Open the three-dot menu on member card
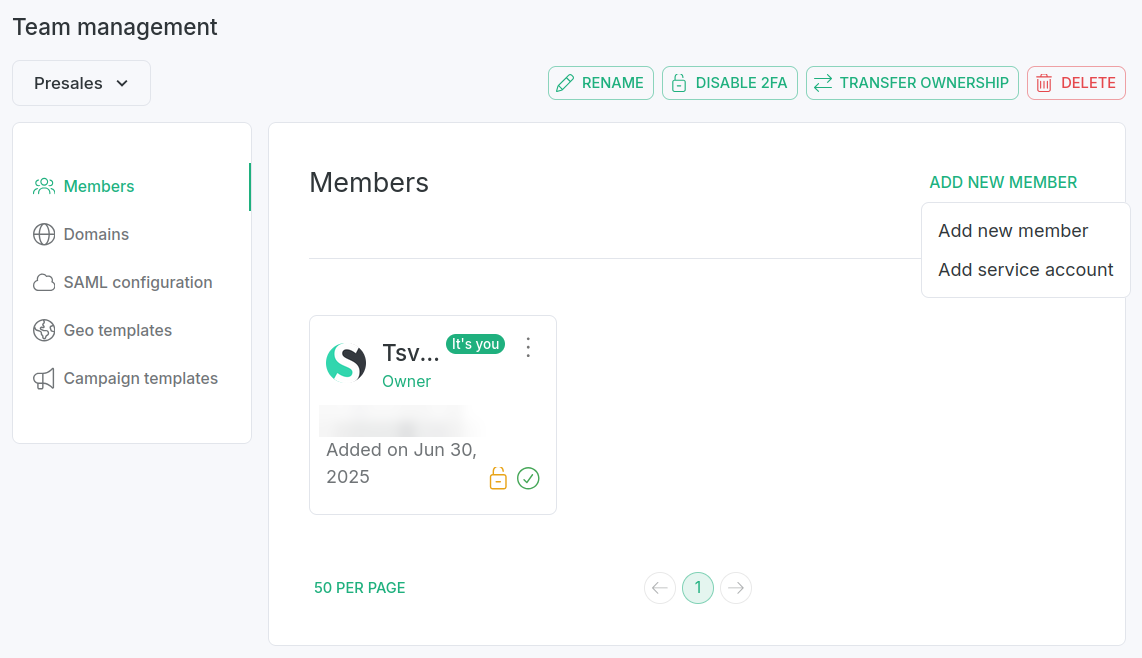1142x658 pixels. click(529, 347)
